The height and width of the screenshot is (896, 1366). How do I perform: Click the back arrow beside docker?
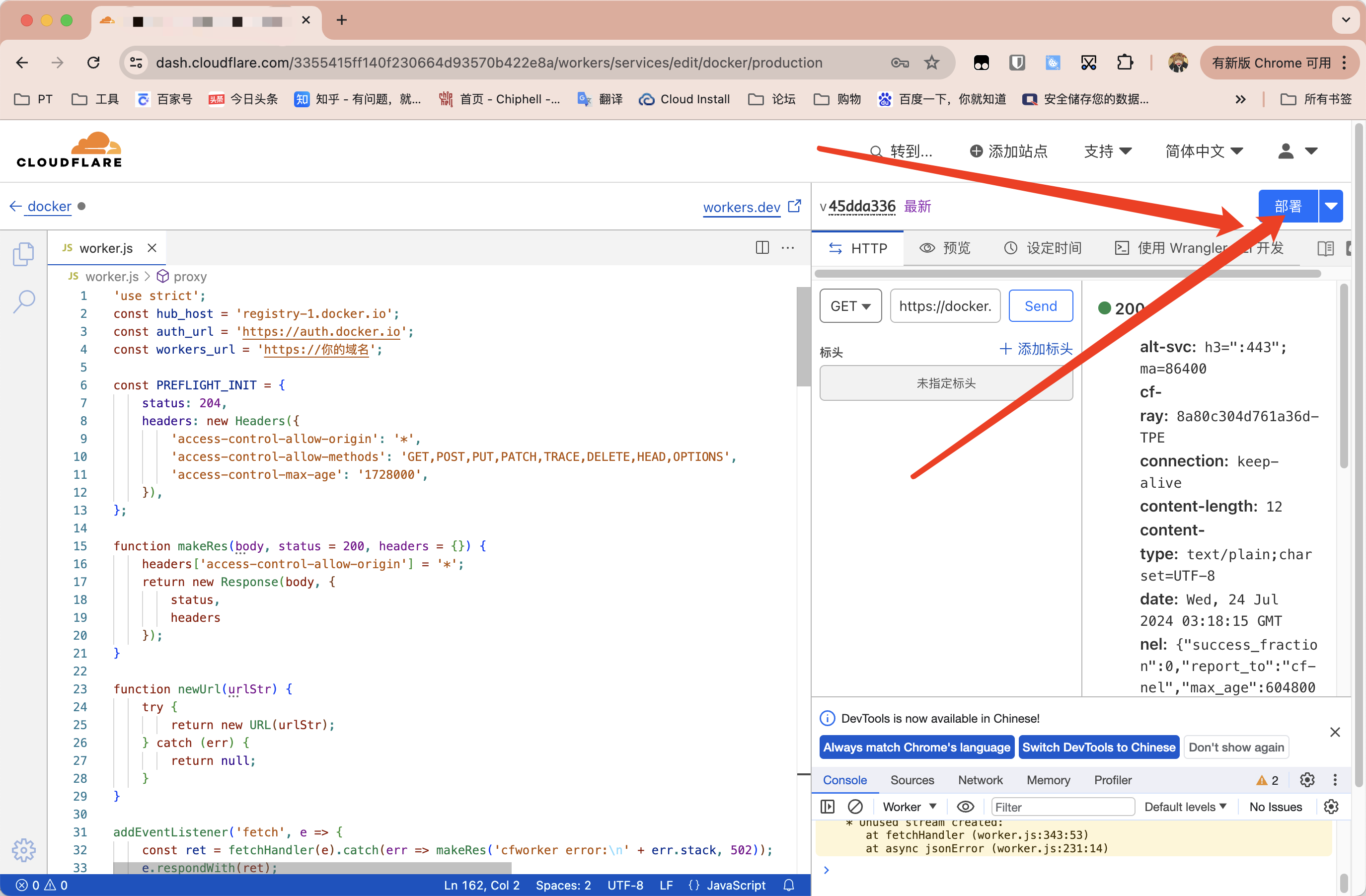point(15,206)
